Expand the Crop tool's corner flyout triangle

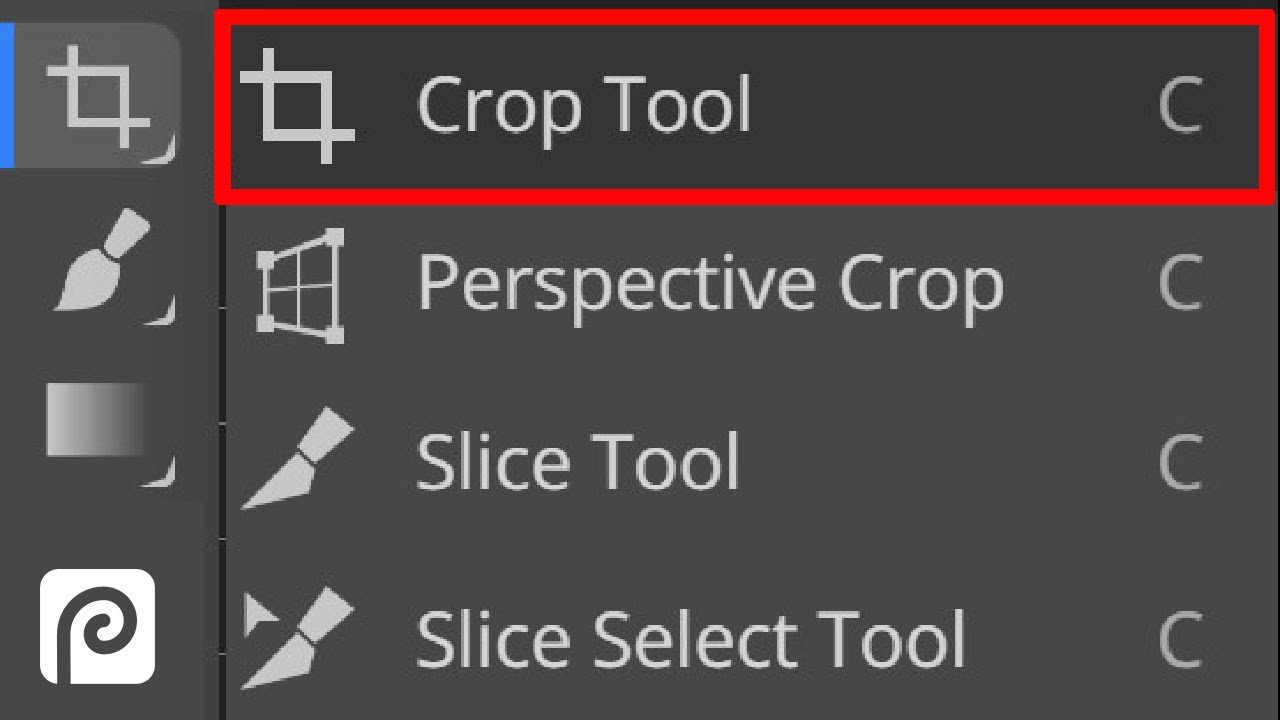166,150
